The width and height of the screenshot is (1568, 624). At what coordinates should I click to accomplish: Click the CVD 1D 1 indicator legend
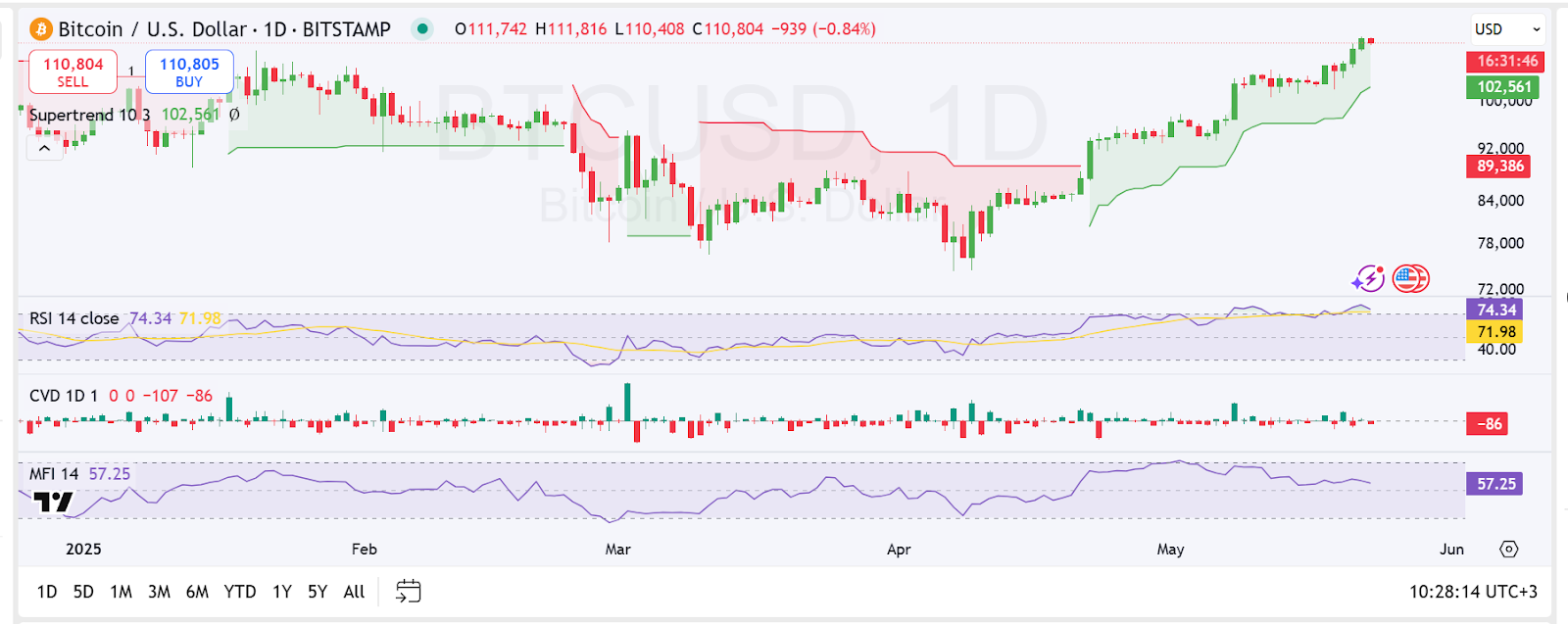click(x=64, y=396)
